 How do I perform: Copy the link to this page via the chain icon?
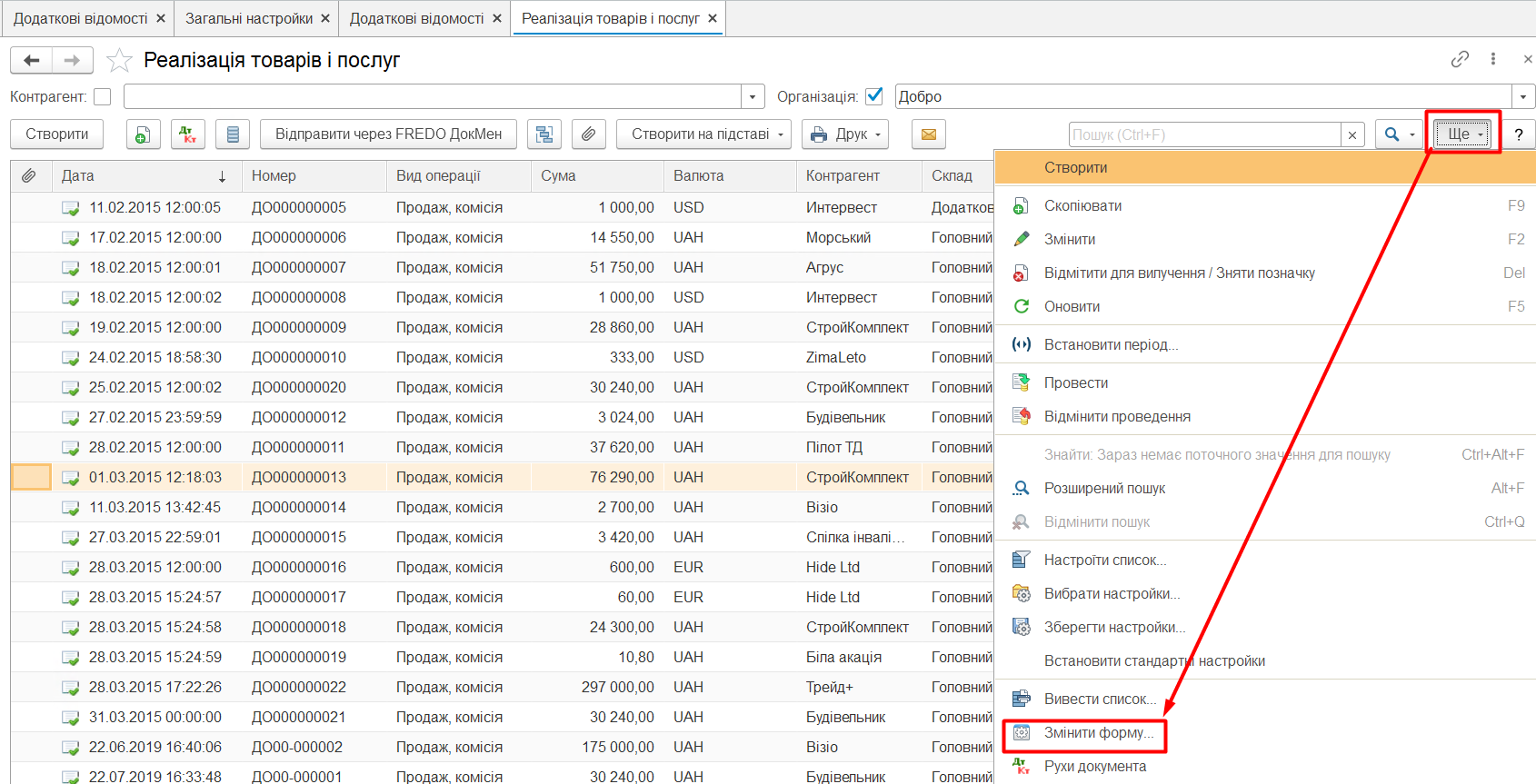[x=1460, y=59]
